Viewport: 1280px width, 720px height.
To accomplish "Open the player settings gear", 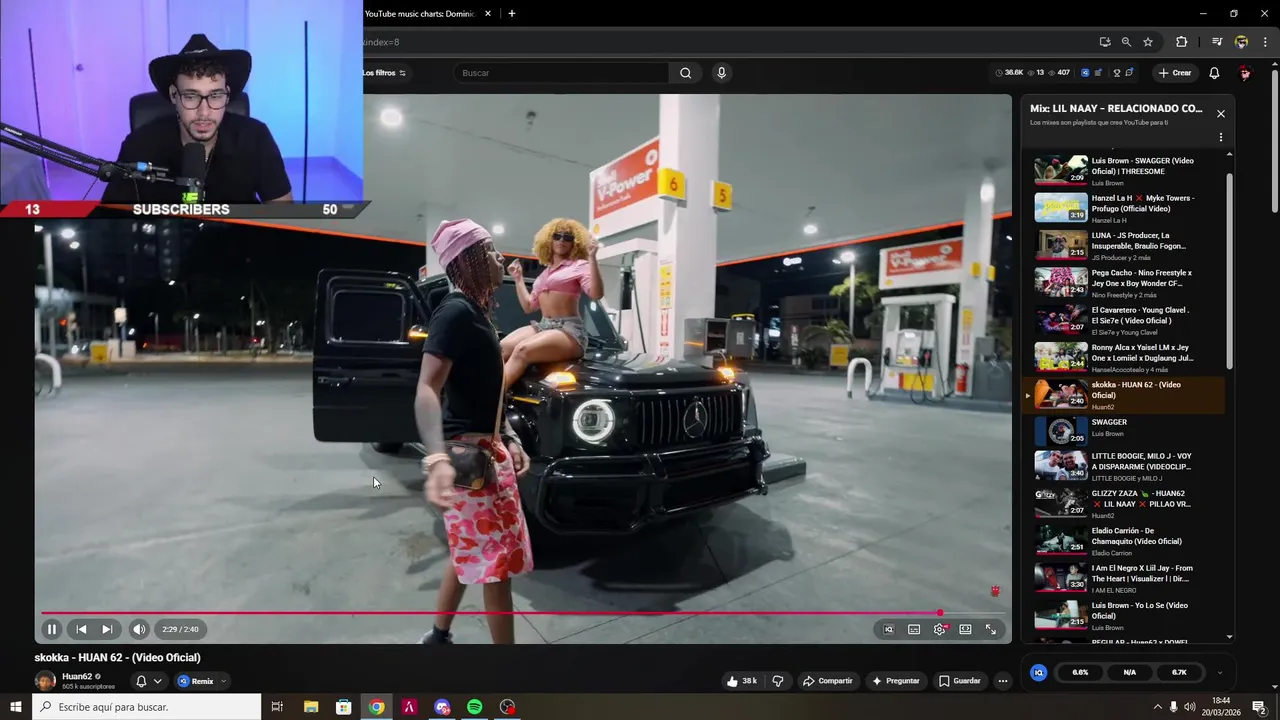I will point(940,629).
